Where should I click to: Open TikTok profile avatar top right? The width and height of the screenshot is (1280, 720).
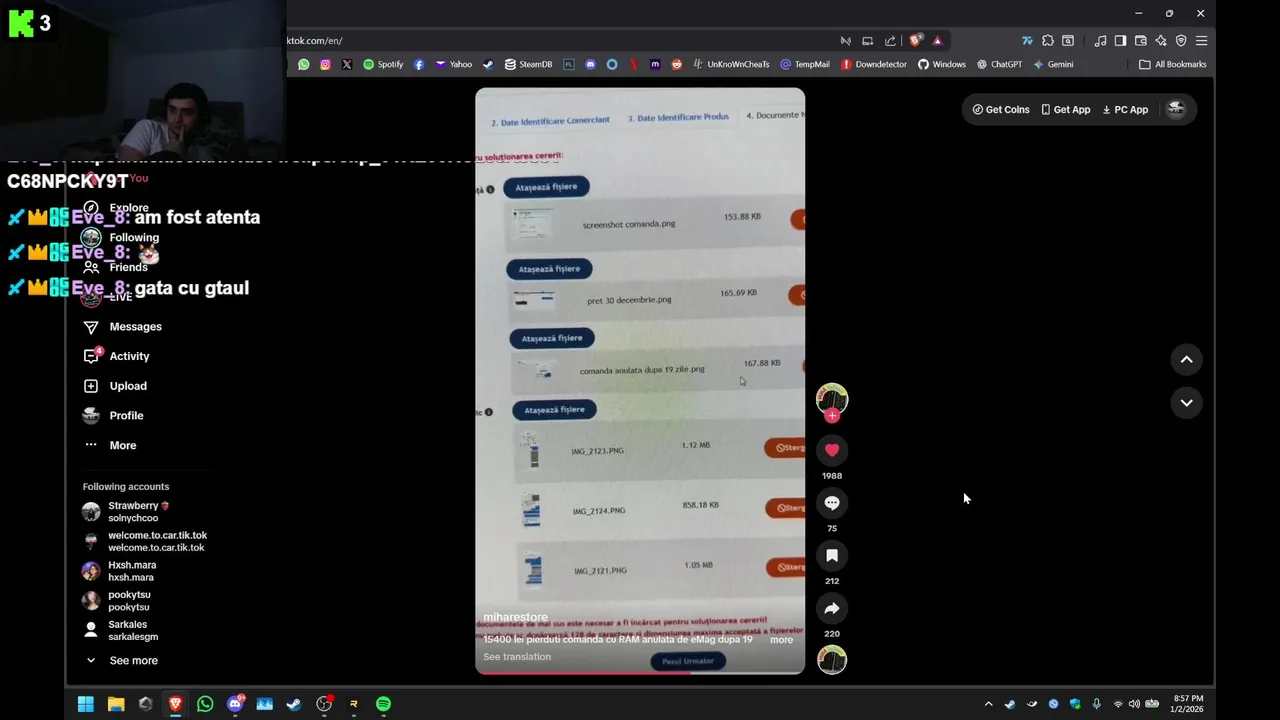tap(1176, 109)
